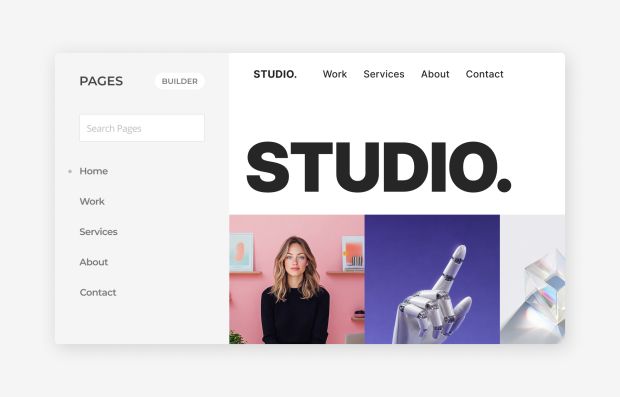Screen dimensions: 620x397
Task: Click the small STUDIO. logo in the navbar
Action: [x=275, y=74]
